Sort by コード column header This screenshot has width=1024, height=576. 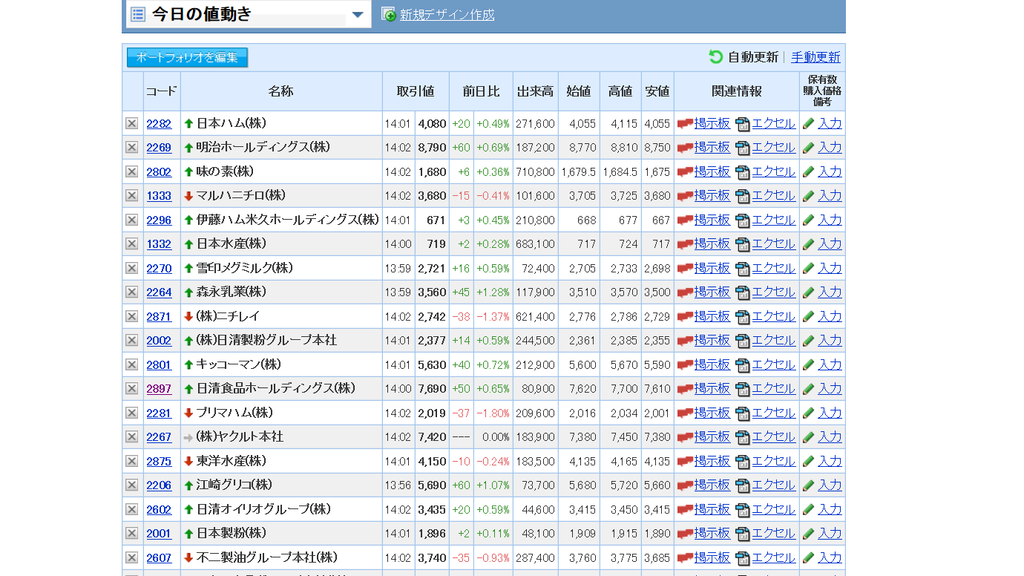click(161, 91)
